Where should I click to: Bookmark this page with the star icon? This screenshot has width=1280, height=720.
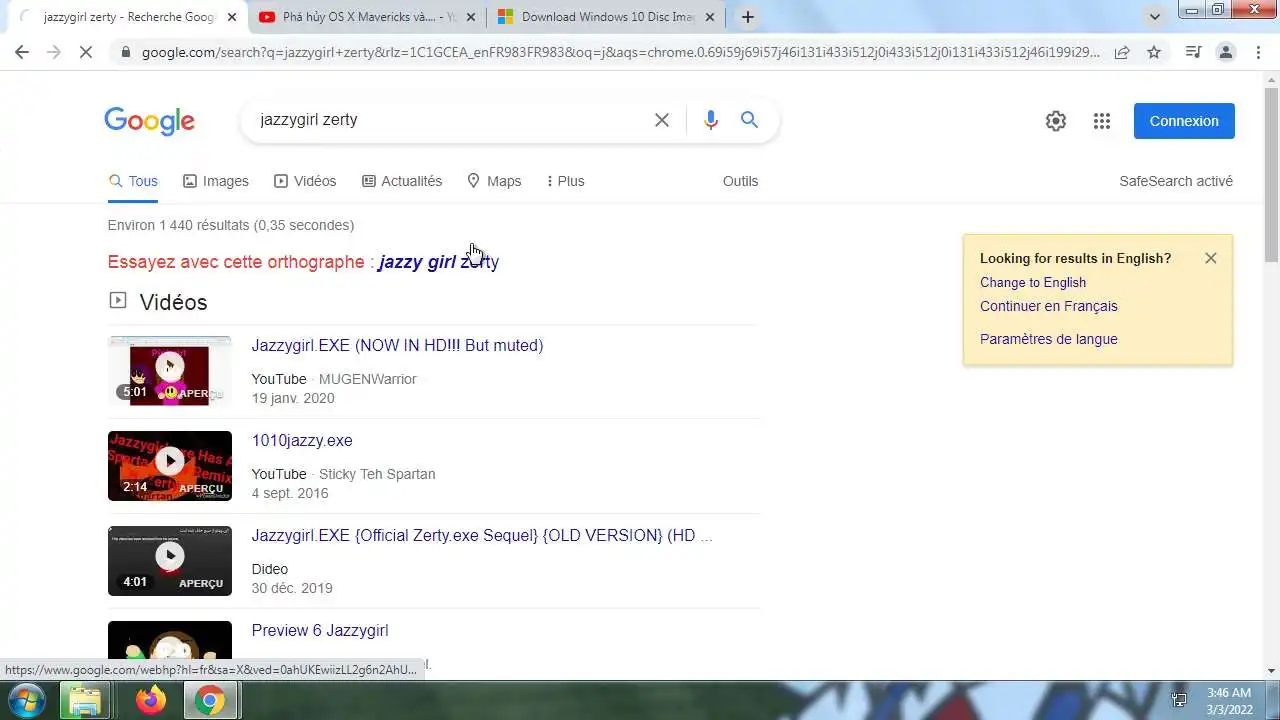[1154, 52]
